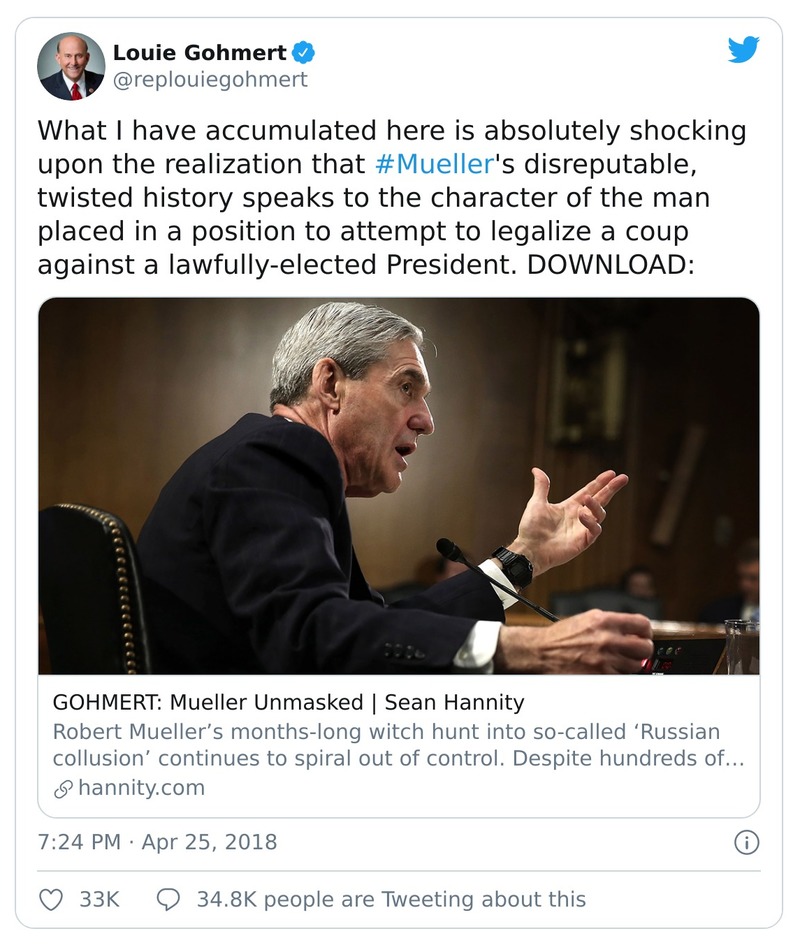Open the @replouiegohmert handle
The width and height of the screenshot is (800, 945).
click(210, 79)
